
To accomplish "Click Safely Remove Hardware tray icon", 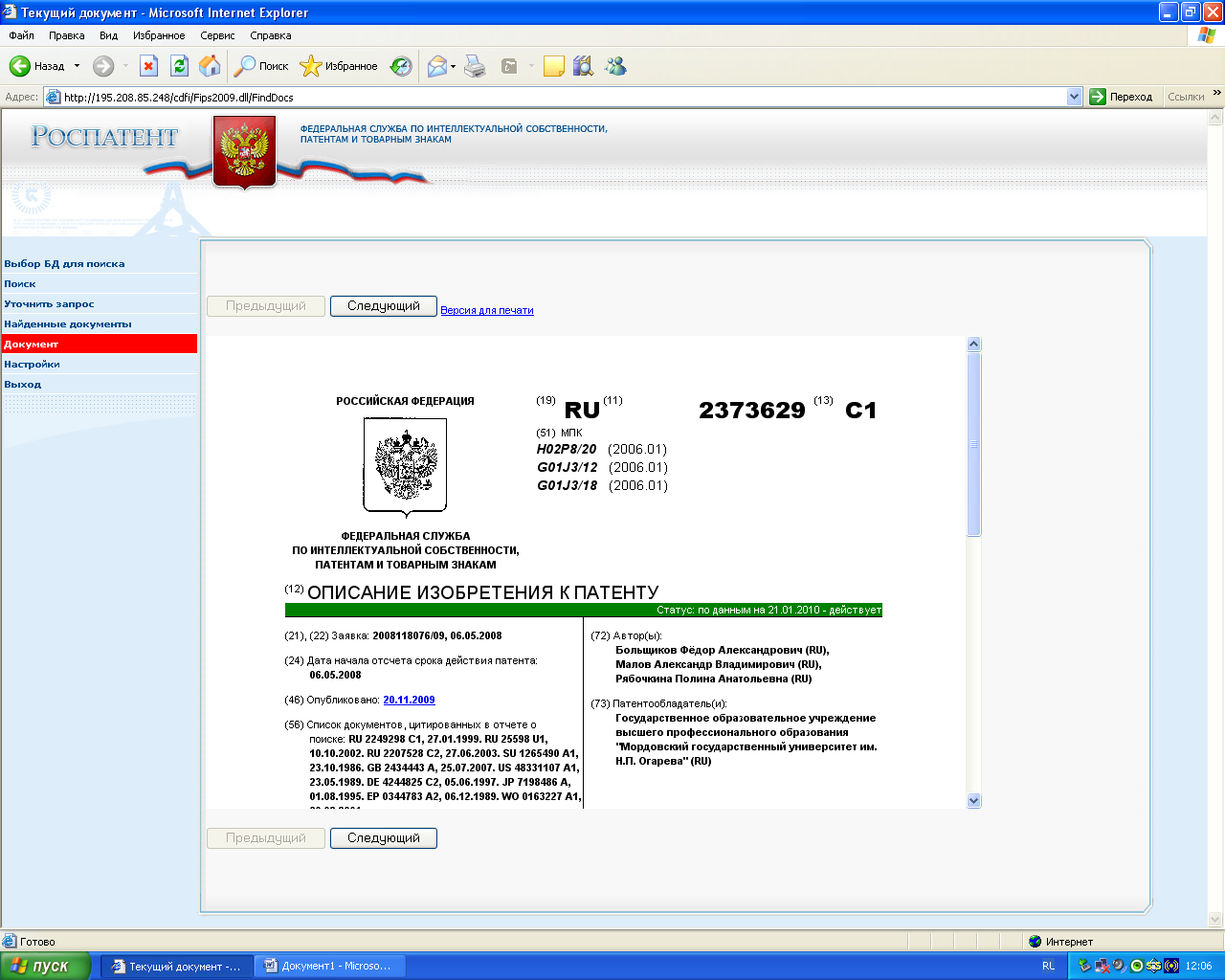I will pos(1083,967).
